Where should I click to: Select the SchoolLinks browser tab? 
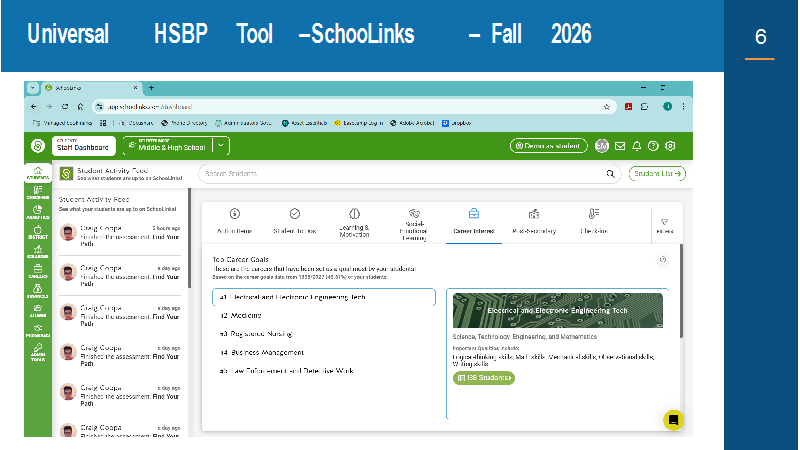[92, 88]
